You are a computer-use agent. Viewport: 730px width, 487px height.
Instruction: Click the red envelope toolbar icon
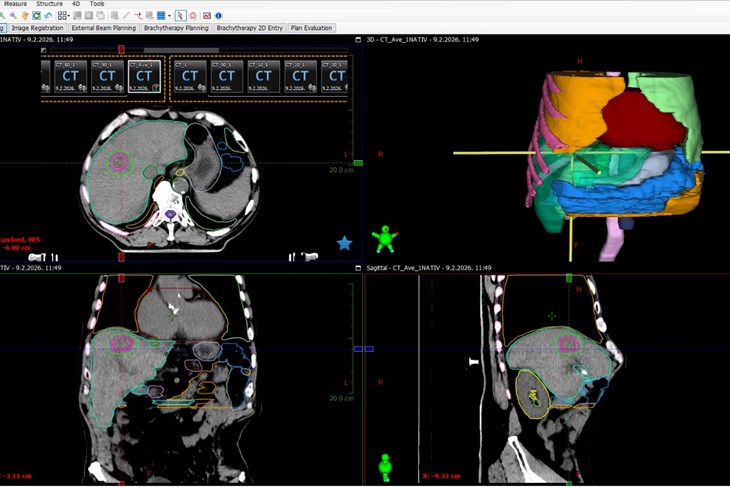click(x=207, y=16)
